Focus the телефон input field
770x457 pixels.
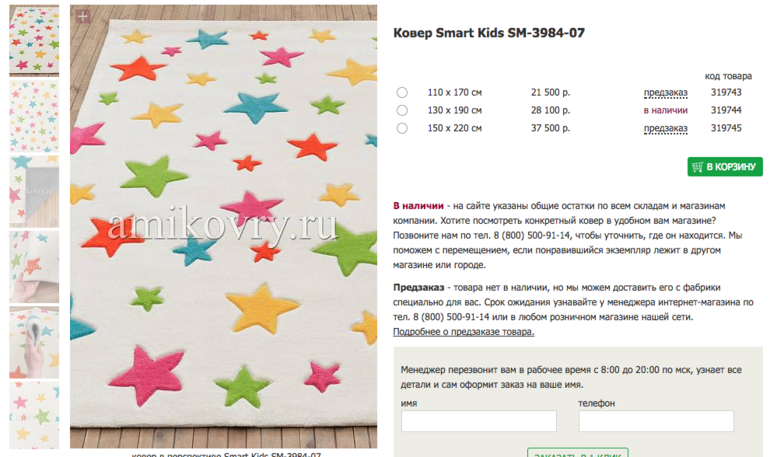tap(656, 421)
